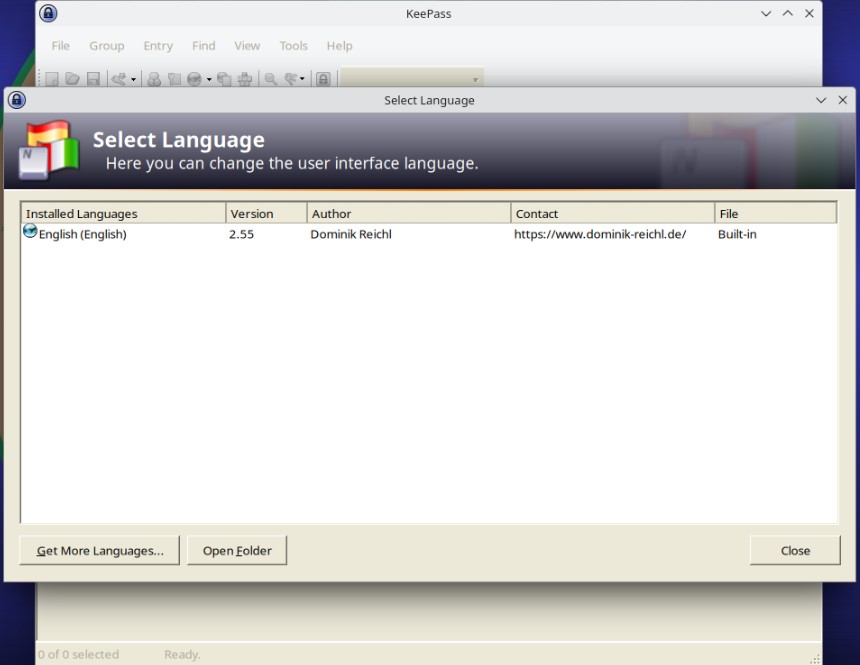Close the Select Language dialog with X
Screen dimensions: 860x665
pos(842,100)
